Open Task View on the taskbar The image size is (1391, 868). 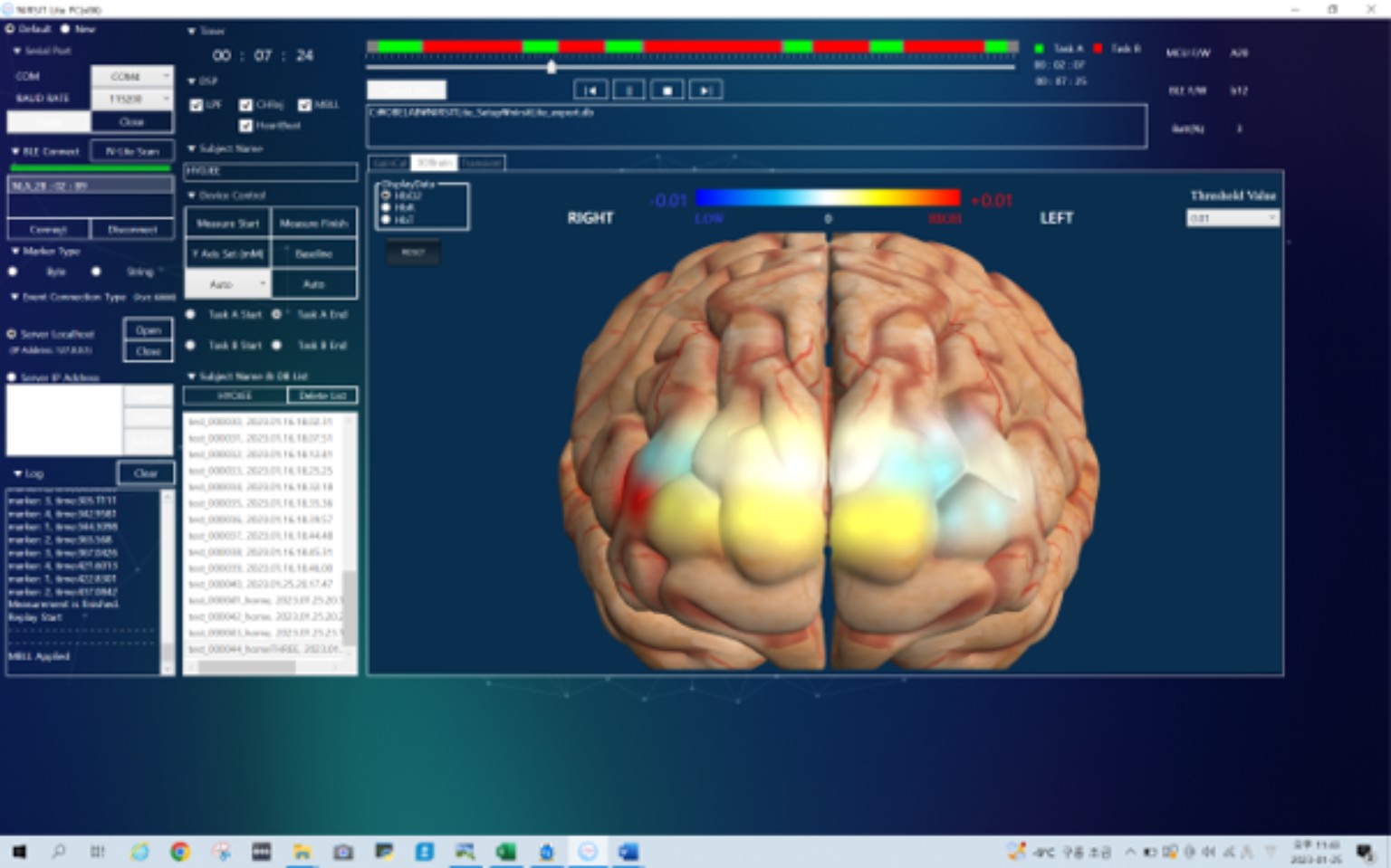point(98,852)
